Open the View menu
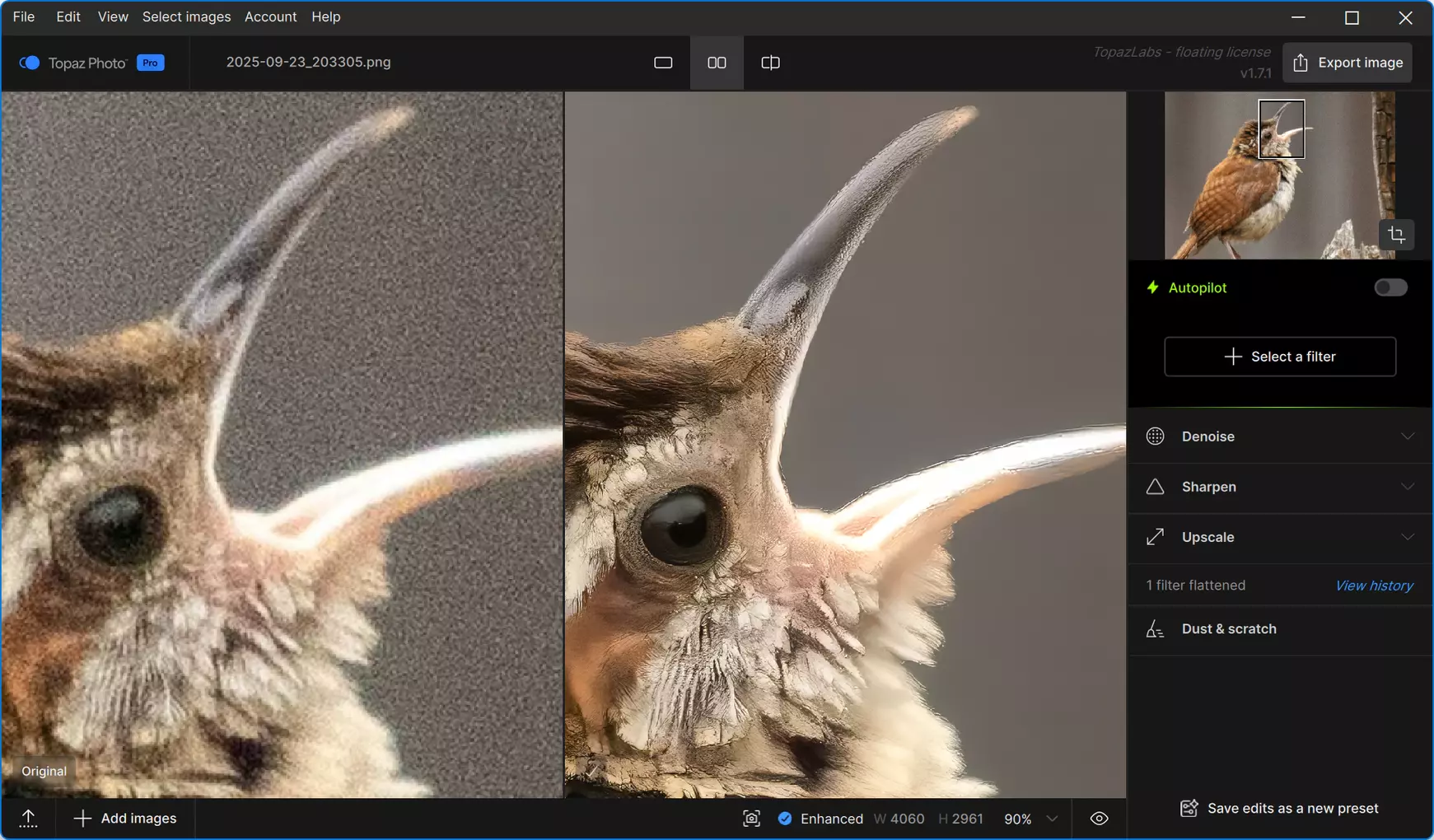Image resolution: width=1434 pixels, height=840 pixels. pos(113,16)
